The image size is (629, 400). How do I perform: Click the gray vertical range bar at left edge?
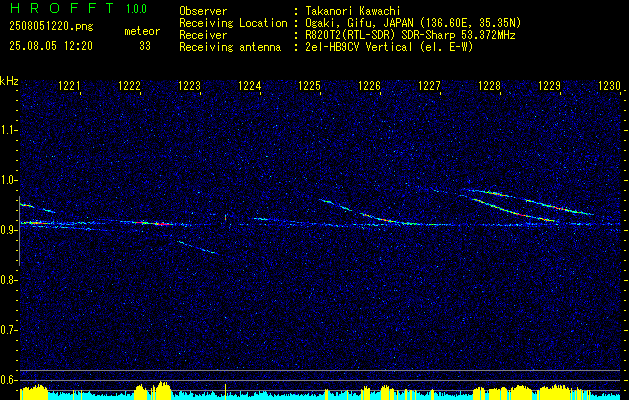tap(19, 231)
